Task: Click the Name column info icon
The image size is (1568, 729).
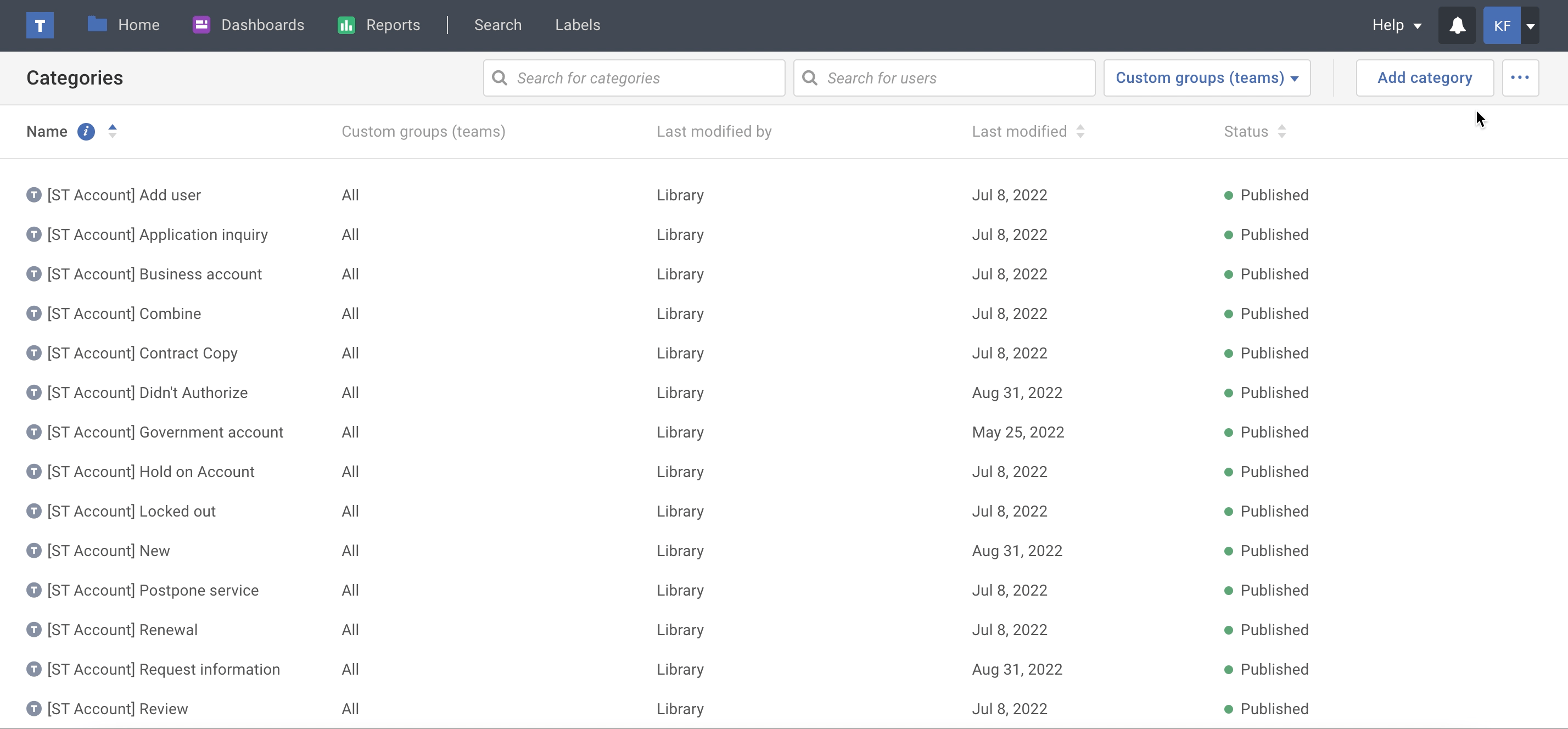Action: pos(86,131)
